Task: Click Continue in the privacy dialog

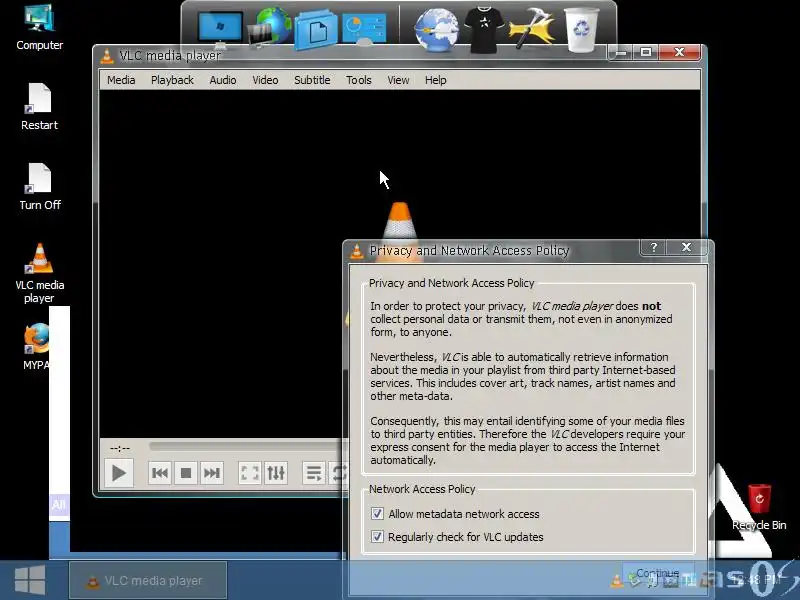Action: [x=658, y=573]
